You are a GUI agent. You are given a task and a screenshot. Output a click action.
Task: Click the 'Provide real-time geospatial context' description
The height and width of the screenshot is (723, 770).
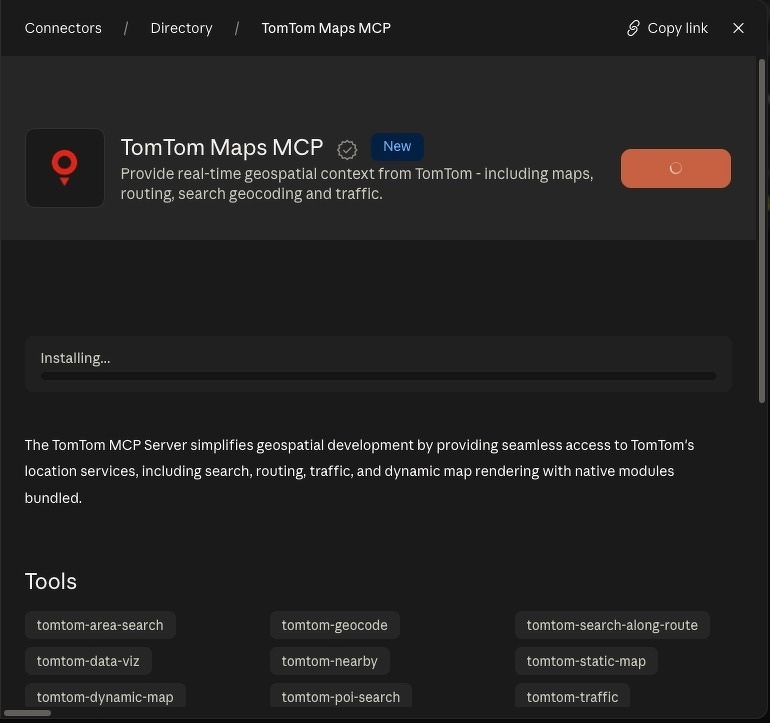click(357, 184)
